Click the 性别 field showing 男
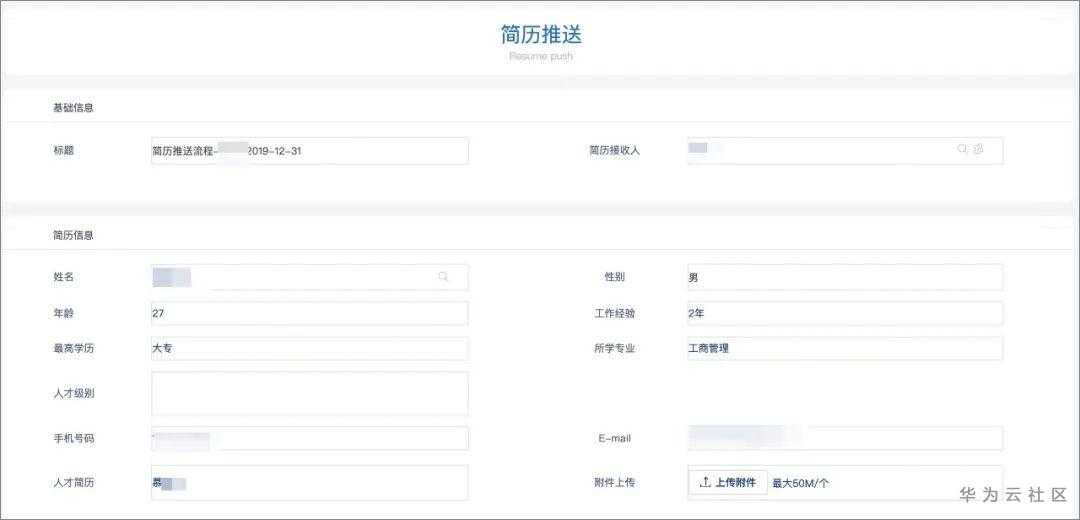 point(845,277)
